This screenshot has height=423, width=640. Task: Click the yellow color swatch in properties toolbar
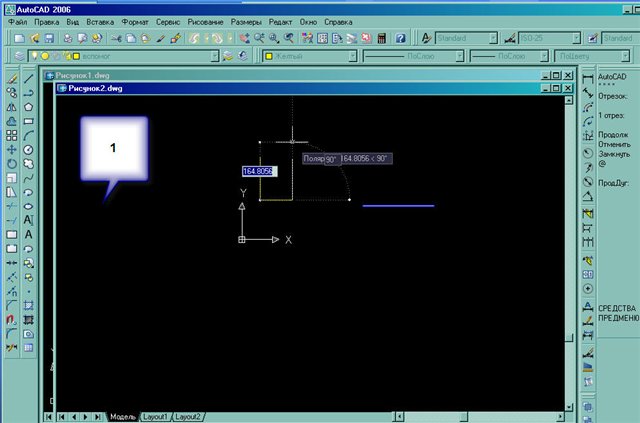click(x=269, y=56)
